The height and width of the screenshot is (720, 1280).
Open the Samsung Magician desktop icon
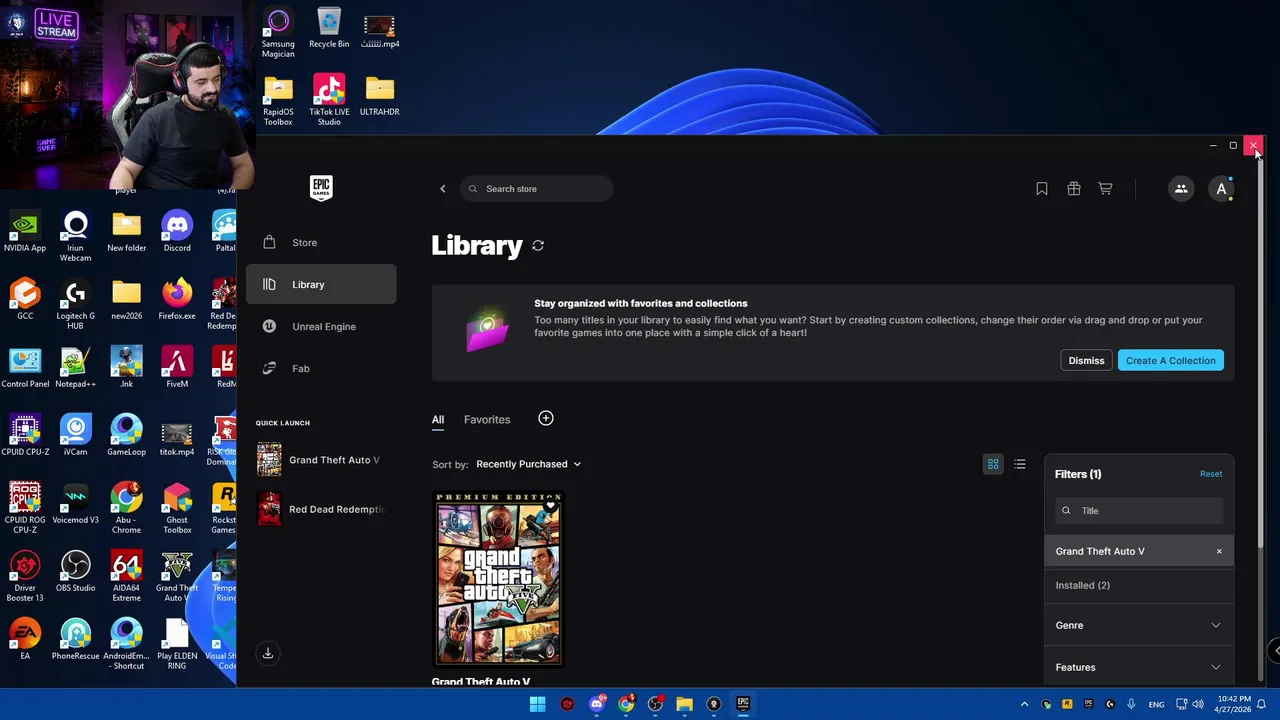click(x=278, y=32)
